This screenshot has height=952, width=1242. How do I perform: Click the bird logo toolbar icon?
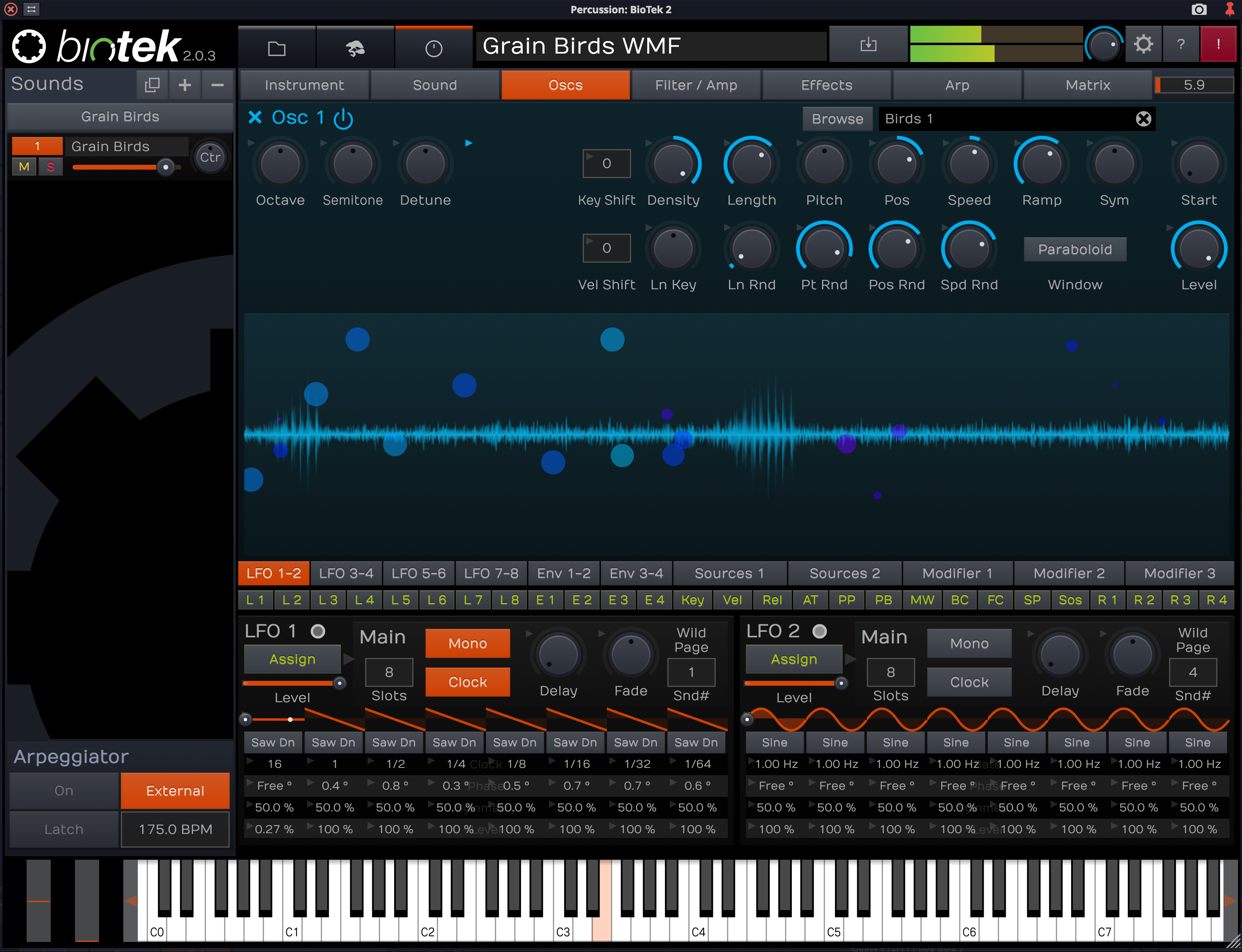pos(355,48)
